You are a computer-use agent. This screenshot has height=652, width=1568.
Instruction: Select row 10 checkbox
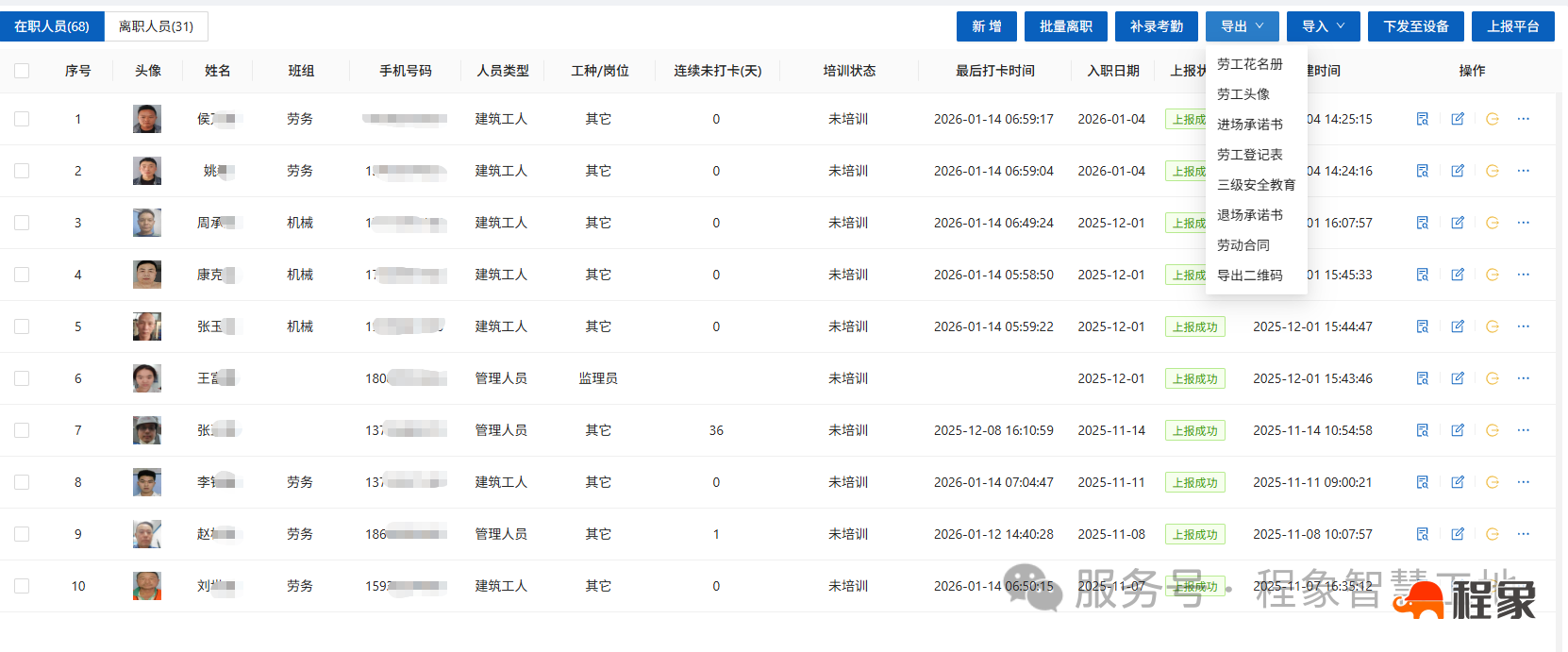(x=22, y=586)
